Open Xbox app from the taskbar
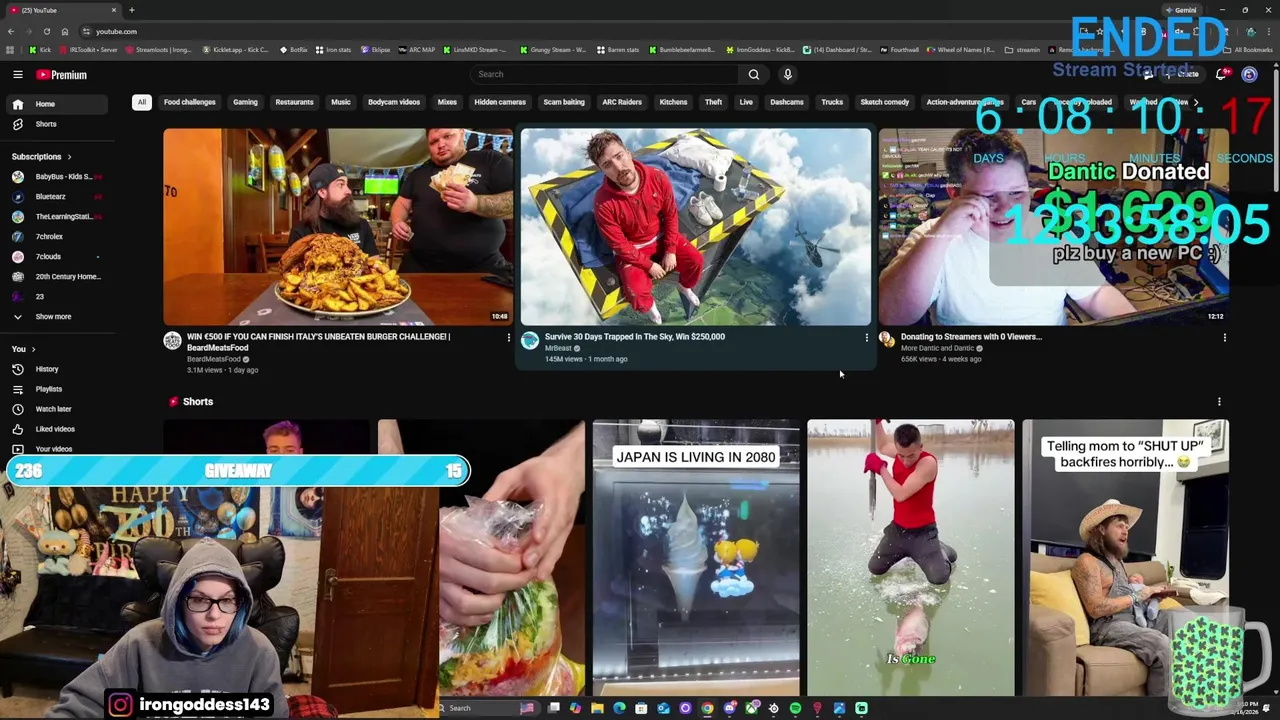Image resolution: width=1280 pixels, height=720 pixels. click(x=751, y=708)
